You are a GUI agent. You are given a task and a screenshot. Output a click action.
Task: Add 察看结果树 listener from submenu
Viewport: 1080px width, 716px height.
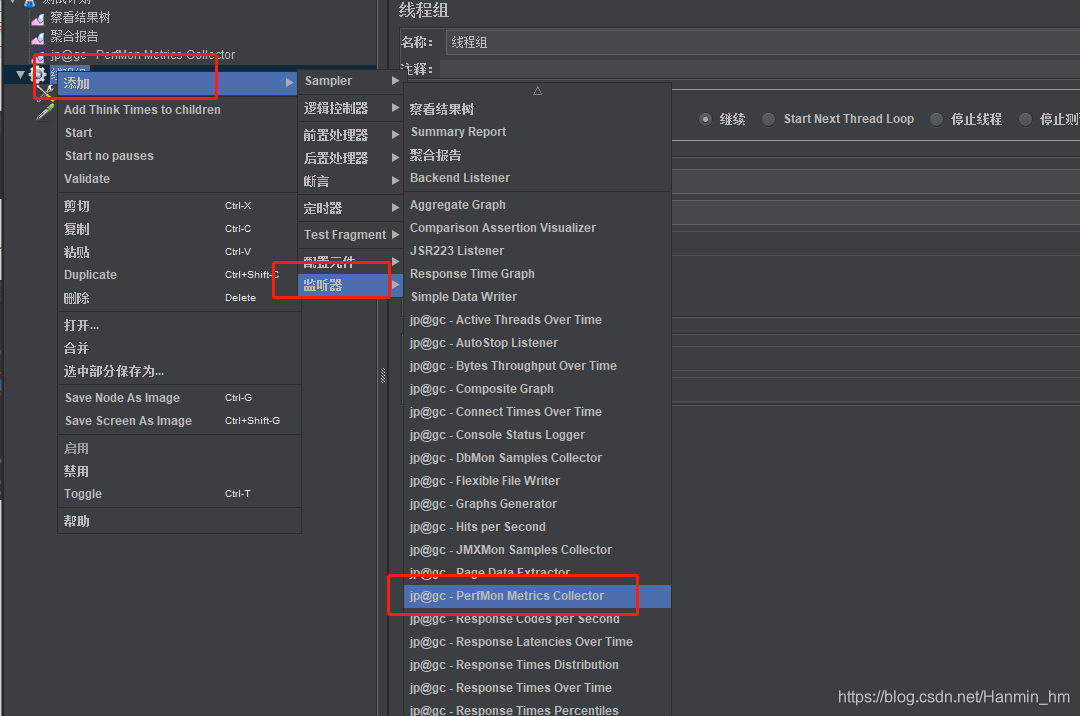(537, 109)
